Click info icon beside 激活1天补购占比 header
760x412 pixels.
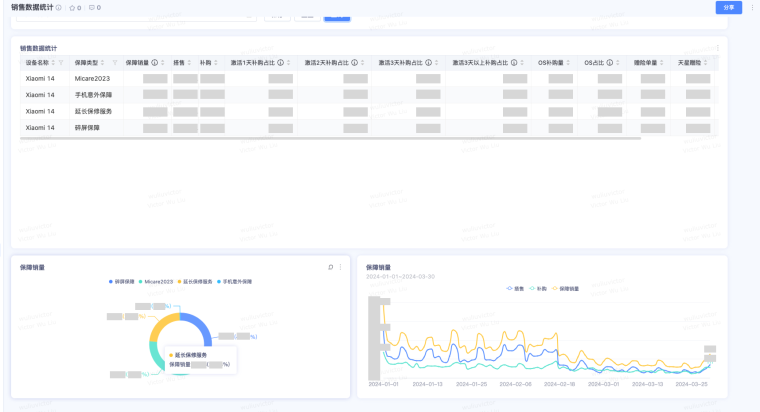(281, 62)
